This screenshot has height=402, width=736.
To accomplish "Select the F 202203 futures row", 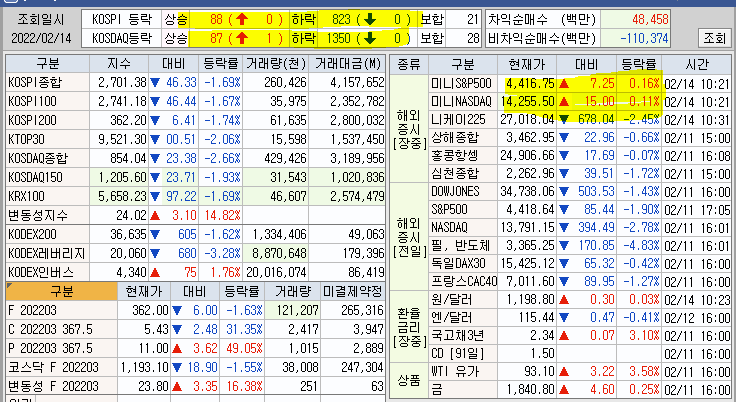I will point(196,310).
